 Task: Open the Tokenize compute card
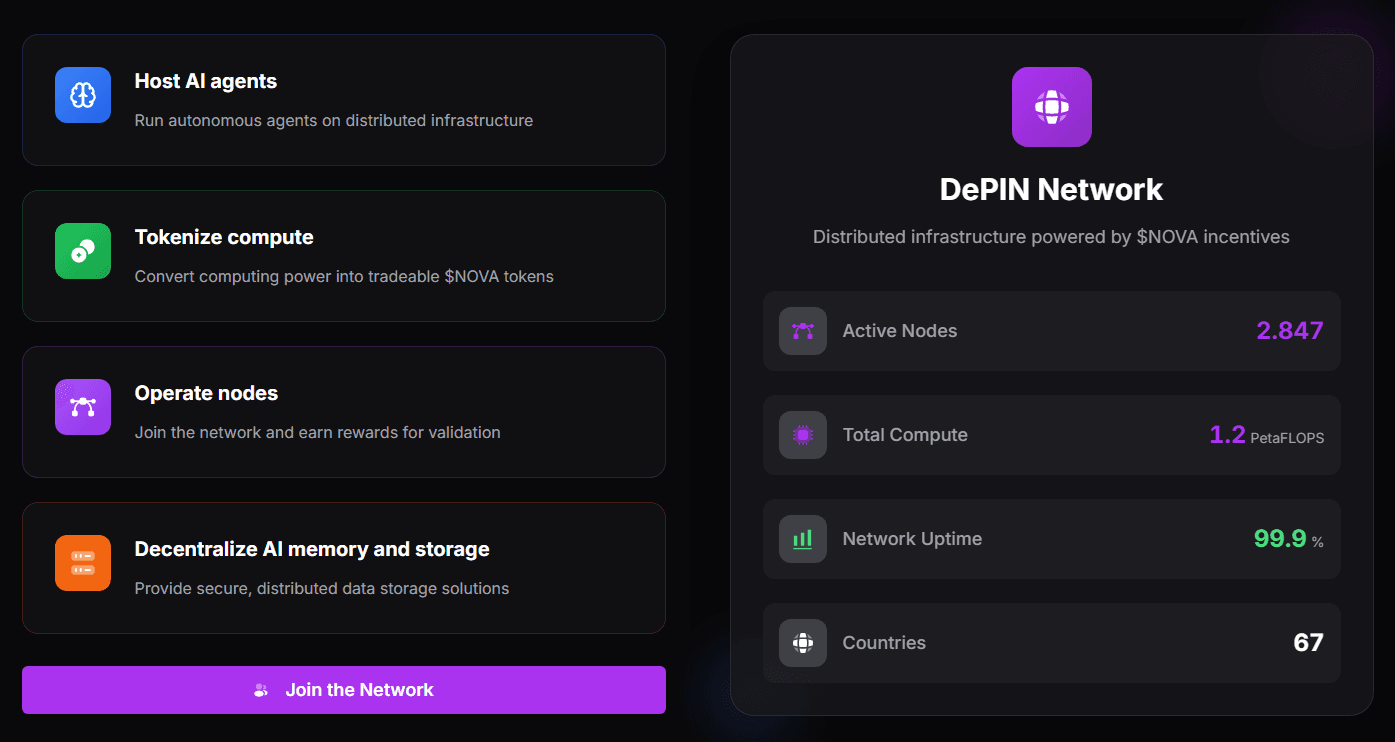click(344, 256)
